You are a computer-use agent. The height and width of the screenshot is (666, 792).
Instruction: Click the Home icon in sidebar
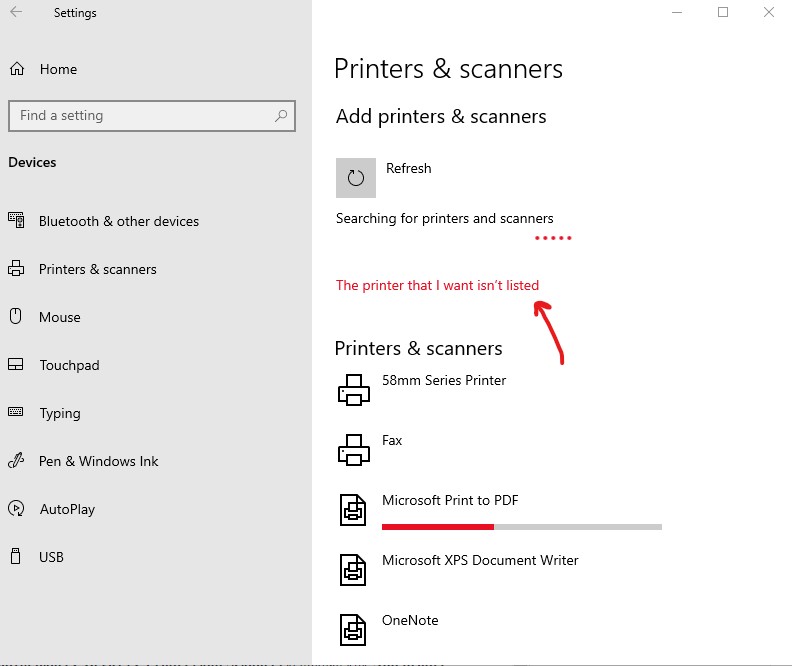(17, 69)
